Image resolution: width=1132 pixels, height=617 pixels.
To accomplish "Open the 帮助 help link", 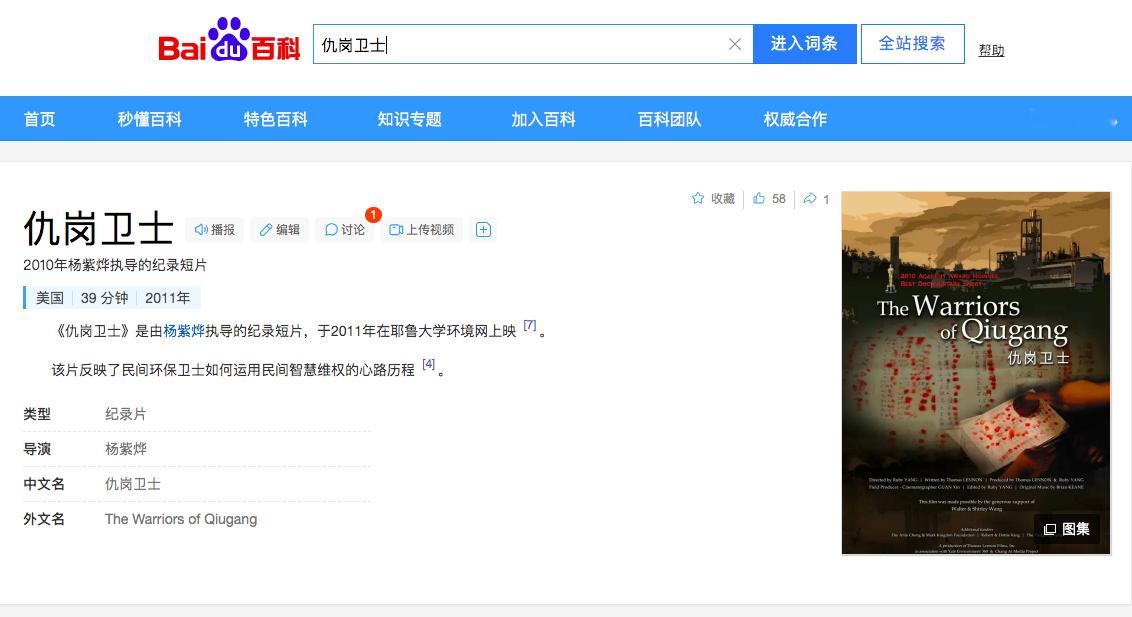I will pyautogui.click(x=991, y=51).
